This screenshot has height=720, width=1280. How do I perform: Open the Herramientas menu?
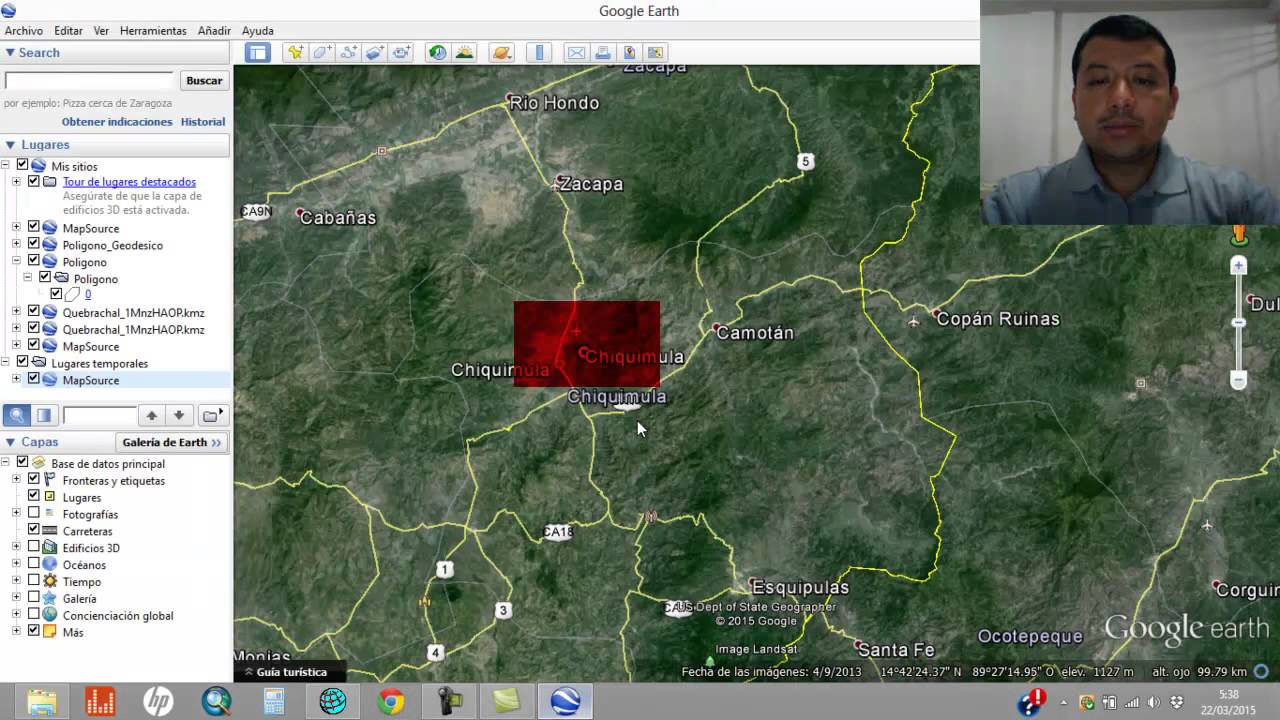click(x=153, y=31)
